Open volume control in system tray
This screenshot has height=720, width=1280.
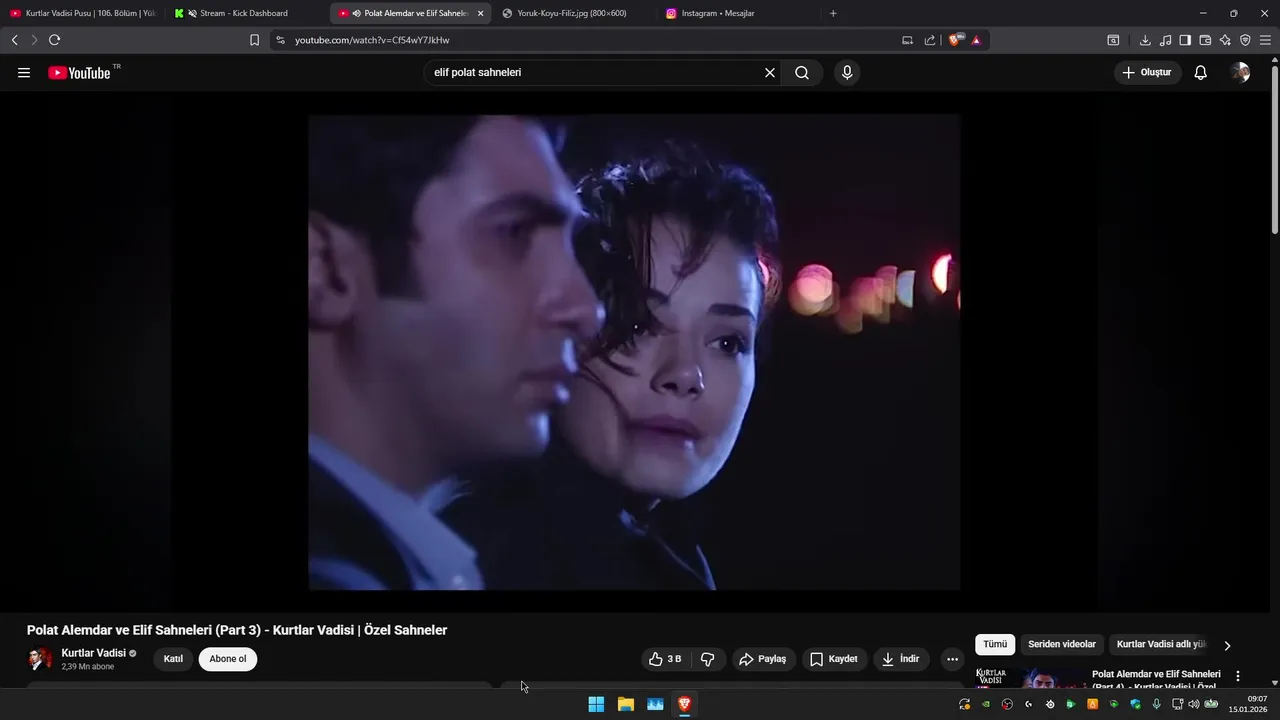(x=1193, y=704)
